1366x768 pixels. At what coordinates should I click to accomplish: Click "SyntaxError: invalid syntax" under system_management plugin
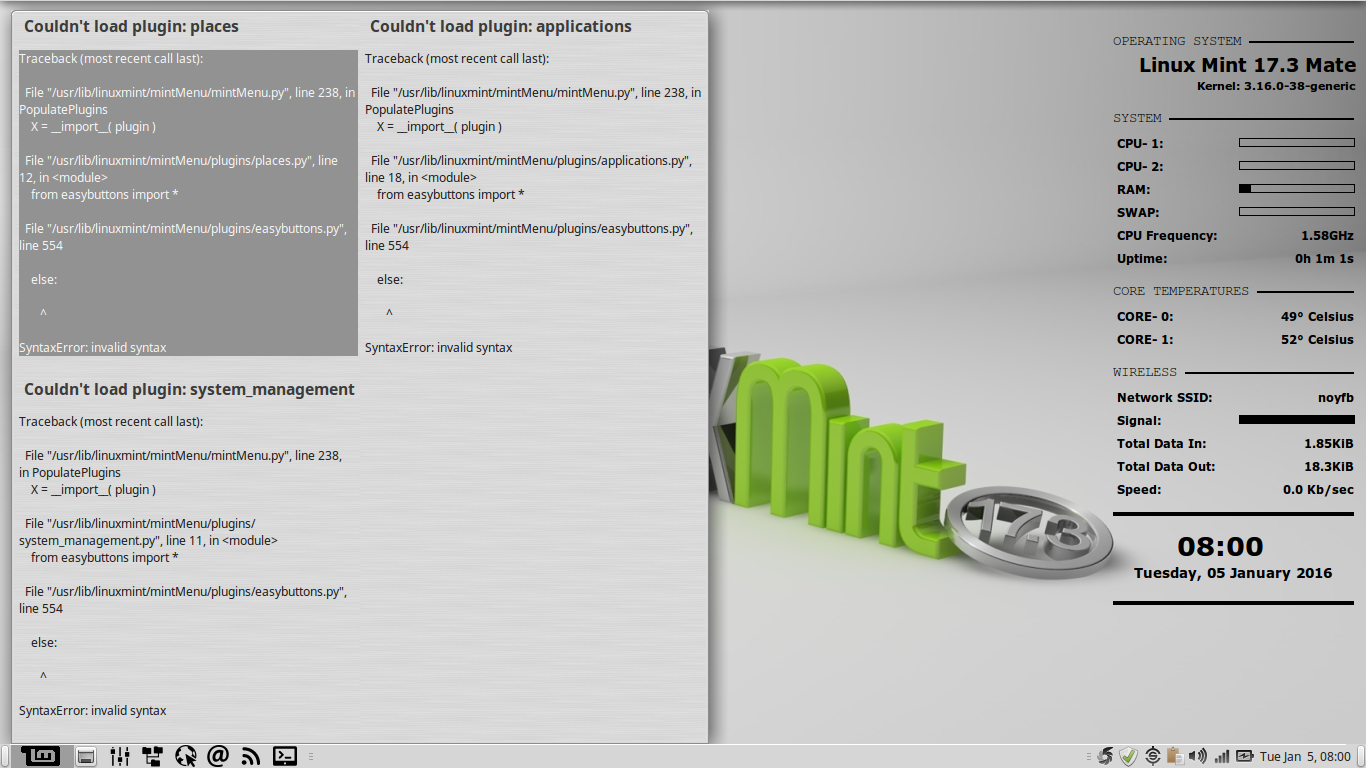[x=93, y=711]
